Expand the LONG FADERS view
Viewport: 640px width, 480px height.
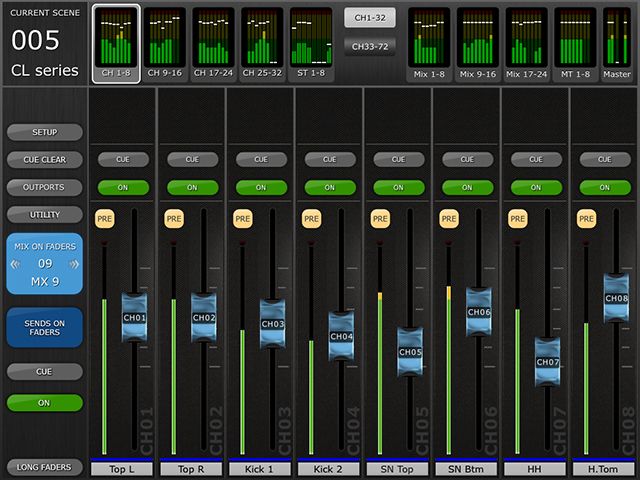pos(44,467)
